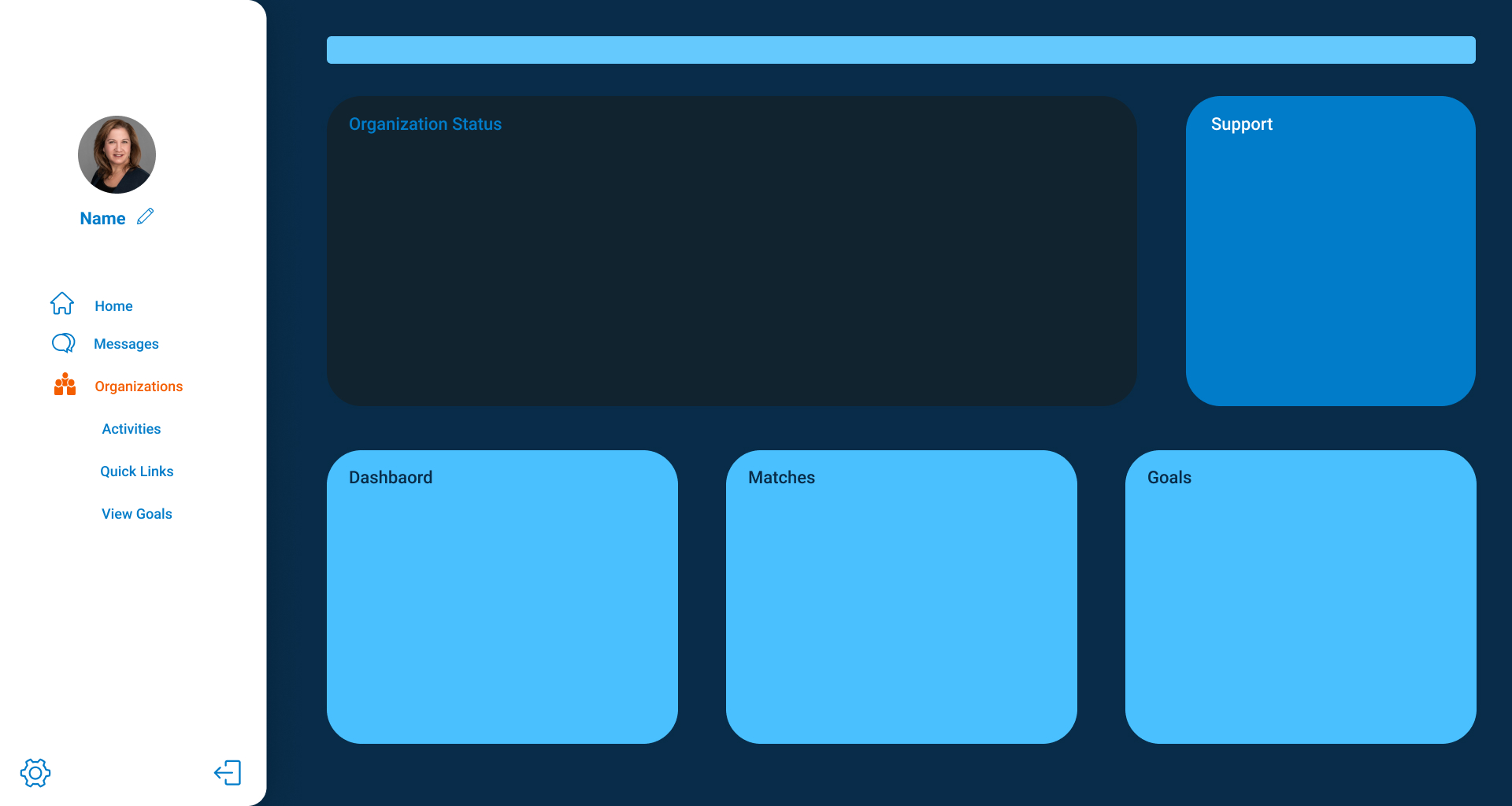The width and height of the screenshot is (1512, 806).
Task: Open the Goals card
Action: [1301, 597]
